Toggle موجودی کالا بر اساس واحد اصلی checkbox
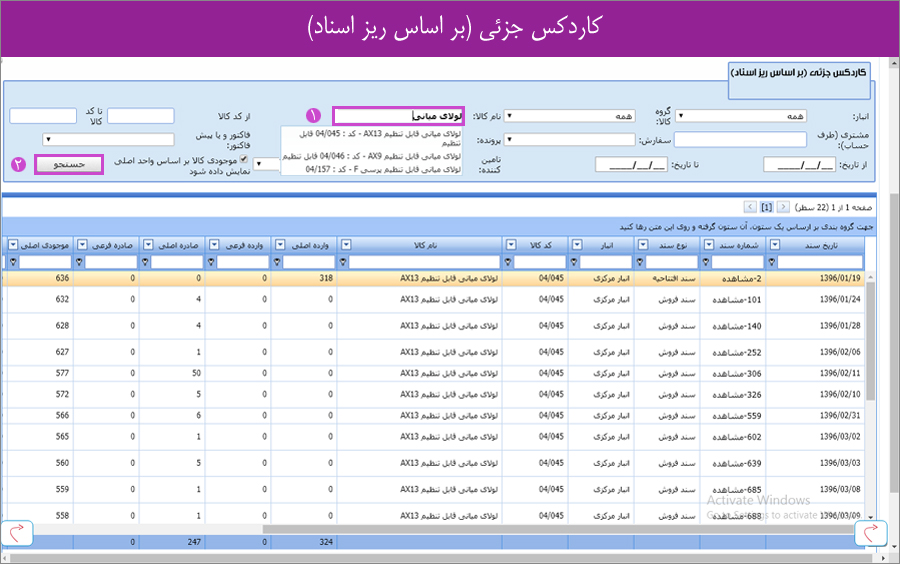The height and width of the screenshot is (564, 900). click(x=243, y=159)
